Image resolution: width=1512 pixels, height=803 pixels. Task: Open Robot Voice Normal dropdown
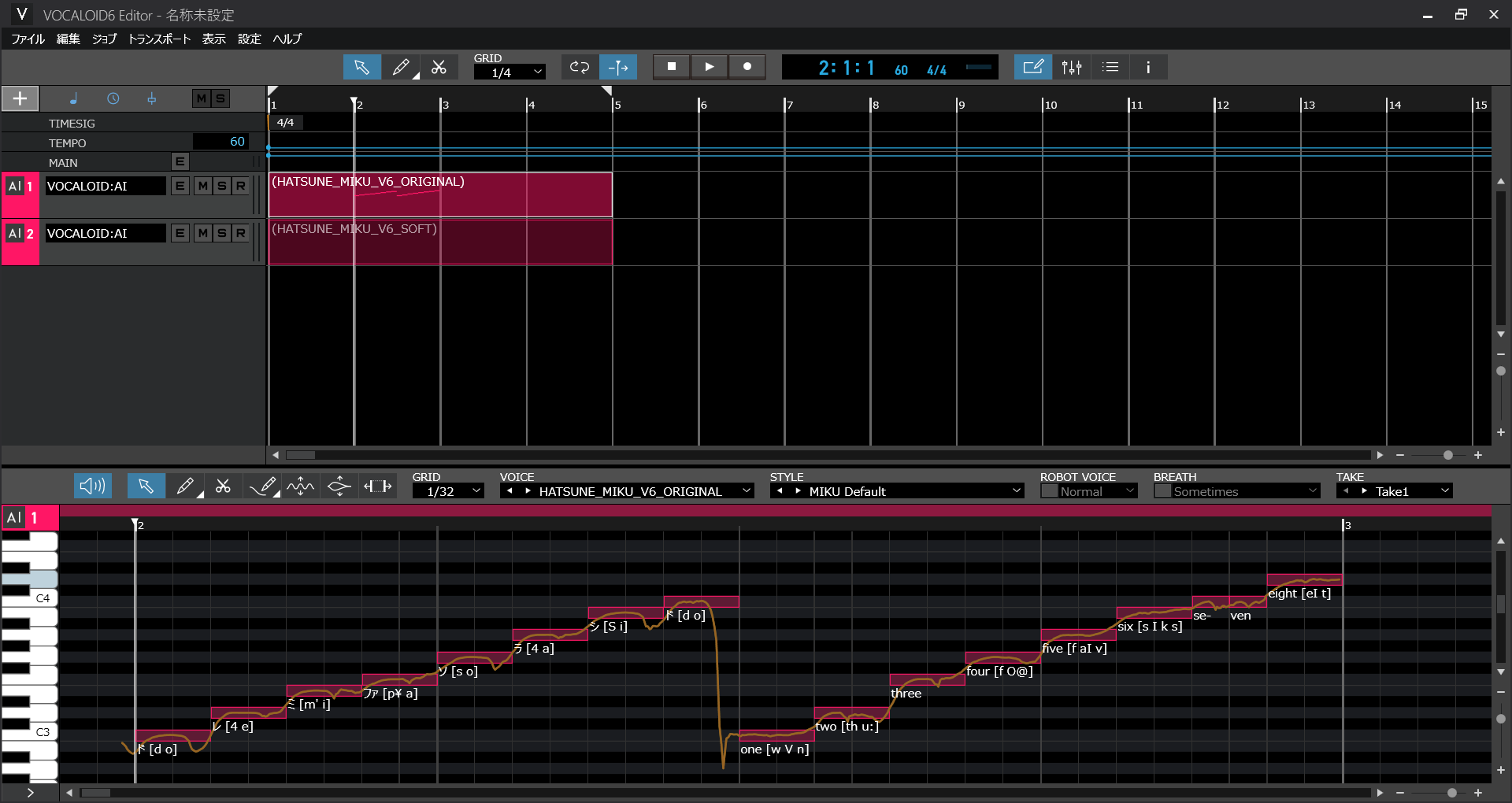tap(1098, 491)
